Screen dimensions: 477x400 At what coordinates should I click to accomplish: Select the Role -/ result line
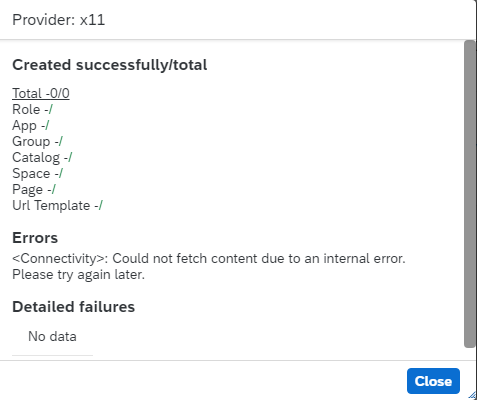(x=32, y=109)
